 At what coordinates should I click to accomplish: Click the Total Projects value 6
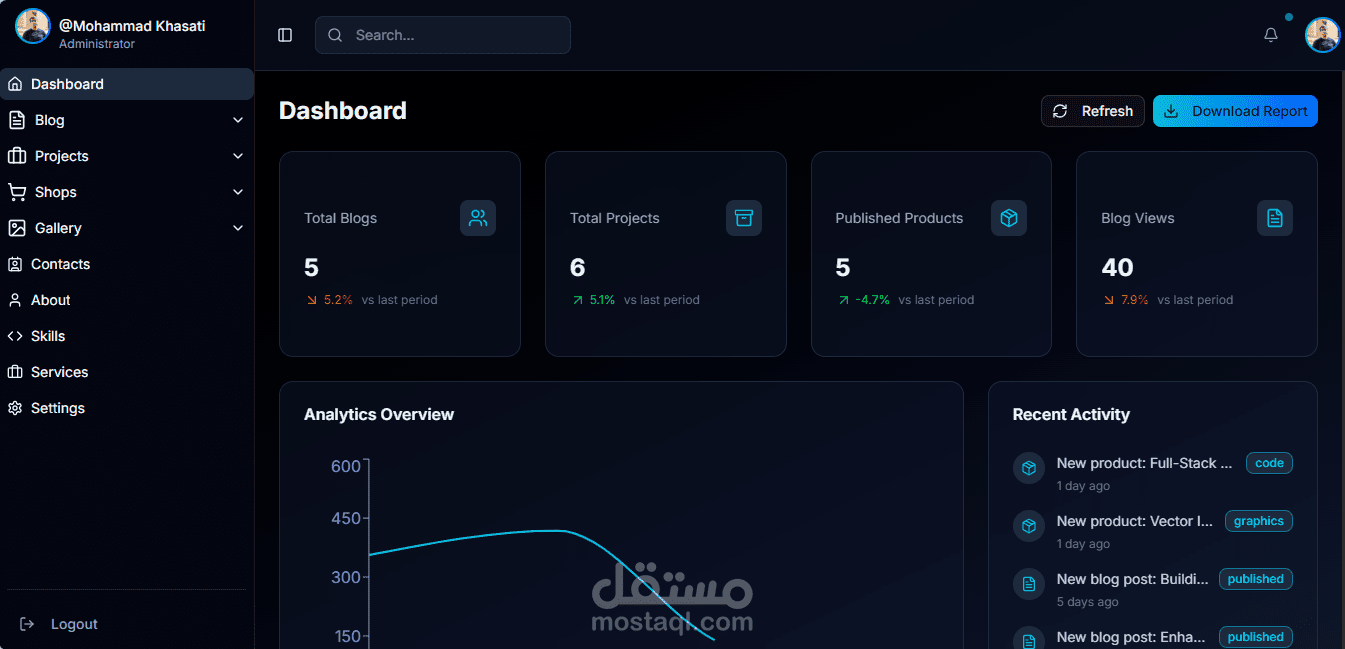coord(577,268)
